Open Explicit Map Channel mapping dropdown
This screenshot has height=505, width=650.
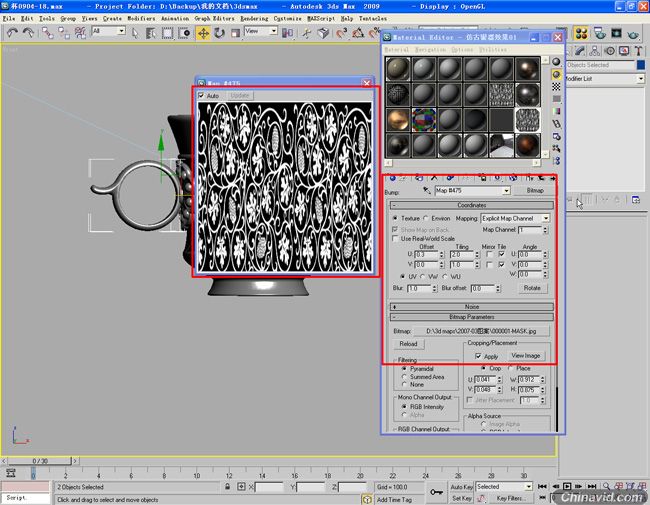pyautogui.click(x=546, y=218)
